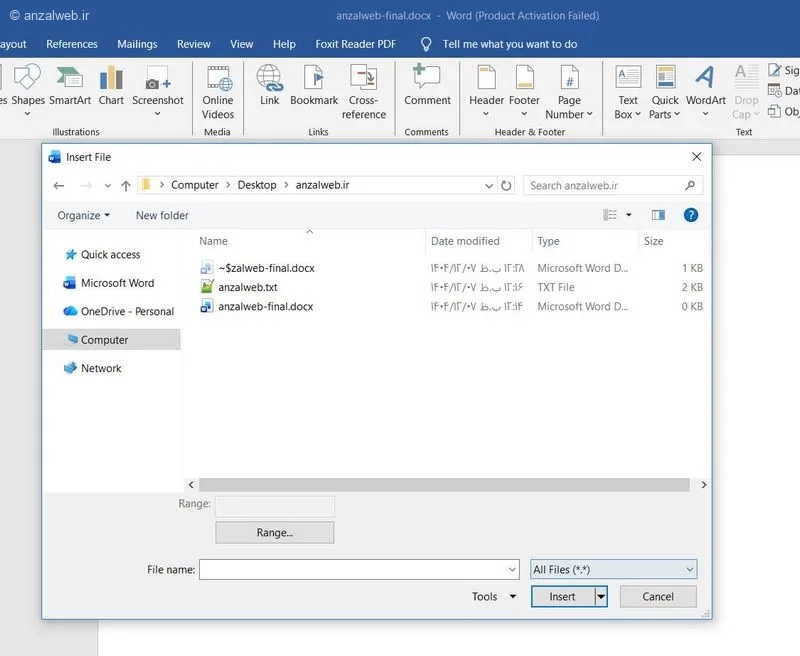Click the New folder button
Screen dimensions: 800x656
point(162,215)
